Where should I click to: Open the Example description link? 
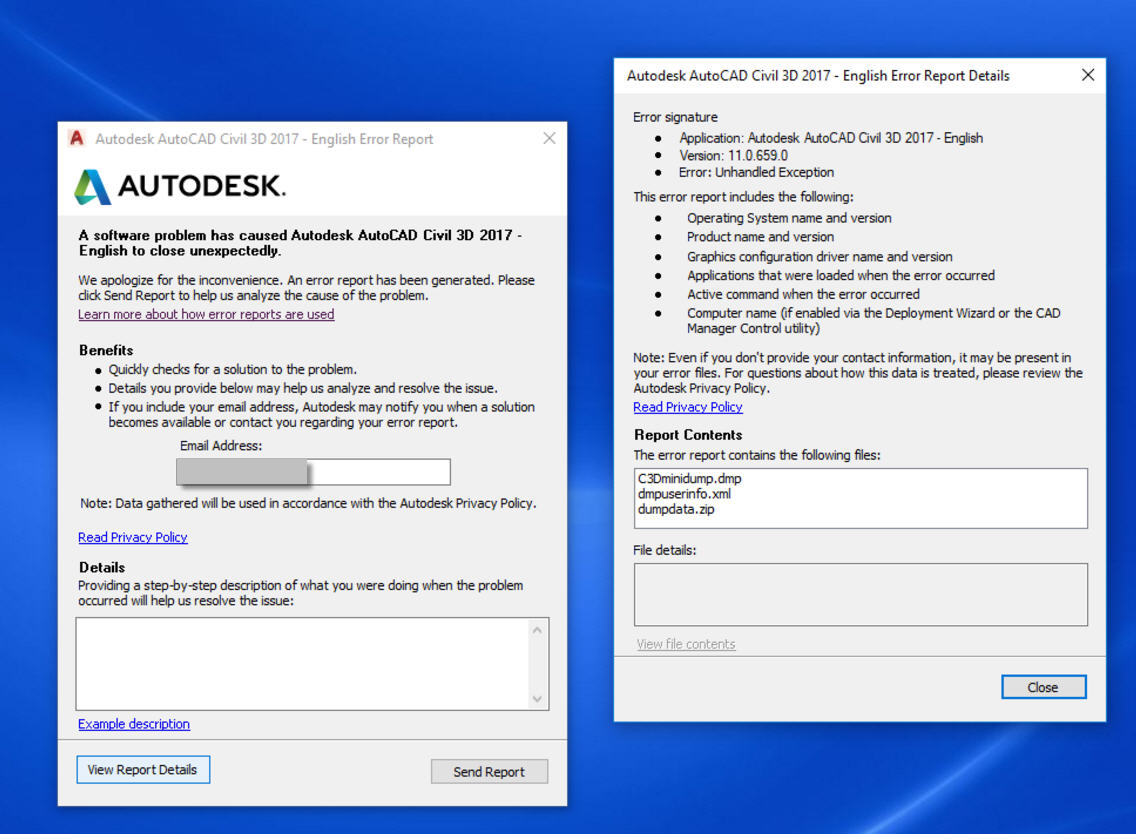point(134,724)
